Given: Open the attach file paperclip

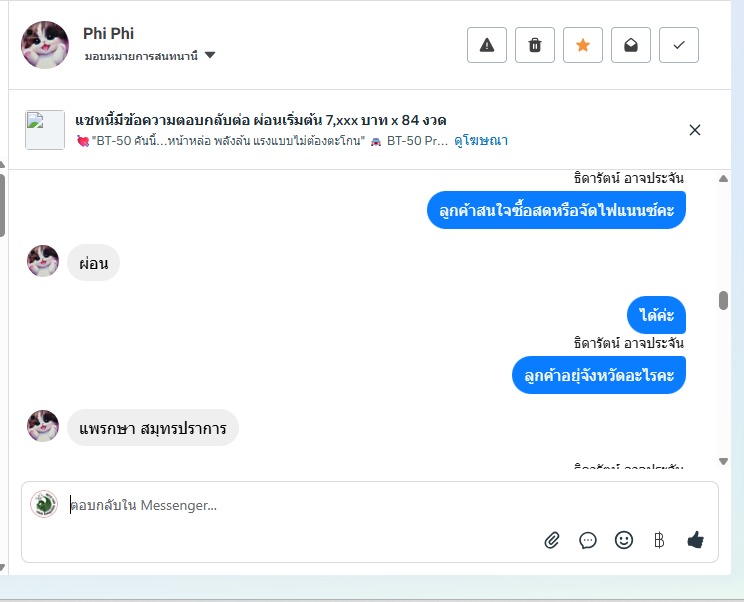Looking at the screenshot, I should pos(552,540).
